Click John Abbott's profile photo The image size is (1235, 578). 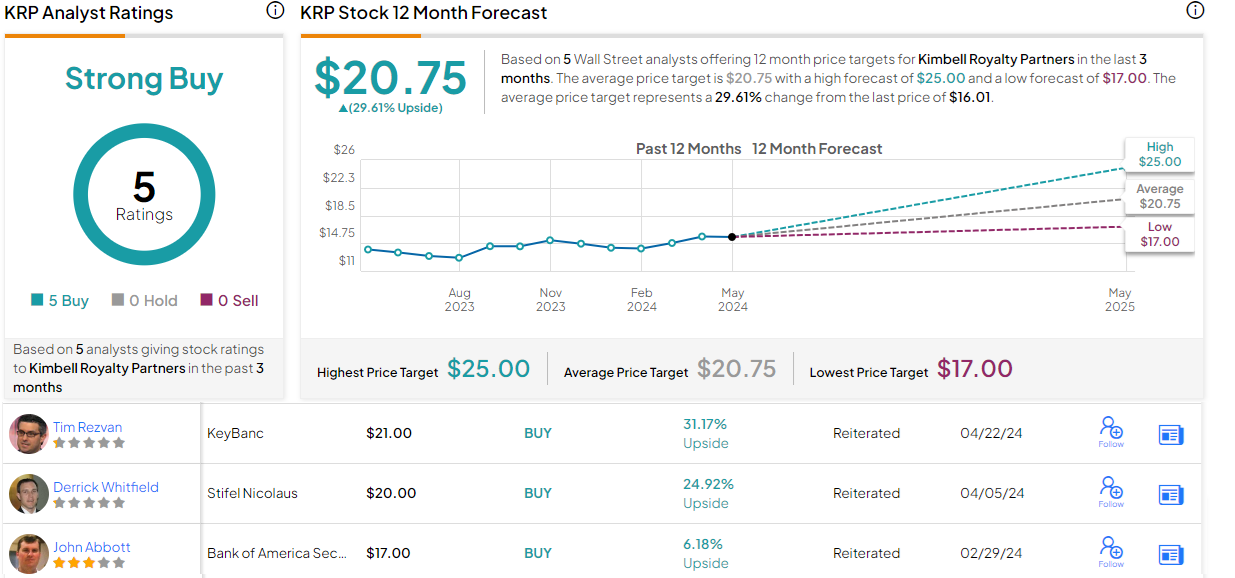(x=29, y=554)
